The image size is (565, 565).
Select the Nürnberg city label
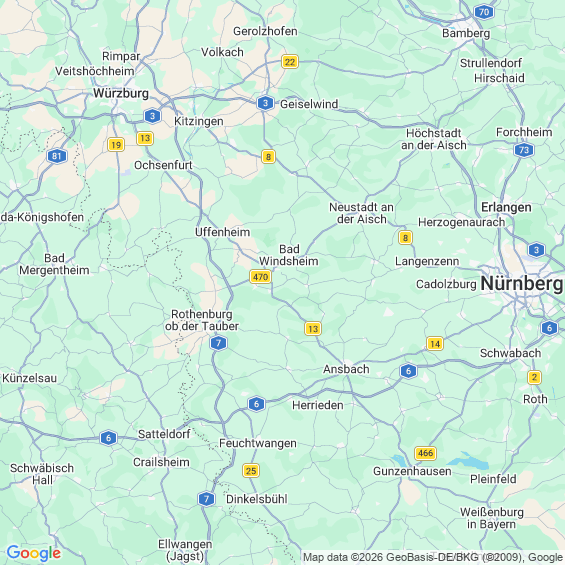tap(522, 283)
